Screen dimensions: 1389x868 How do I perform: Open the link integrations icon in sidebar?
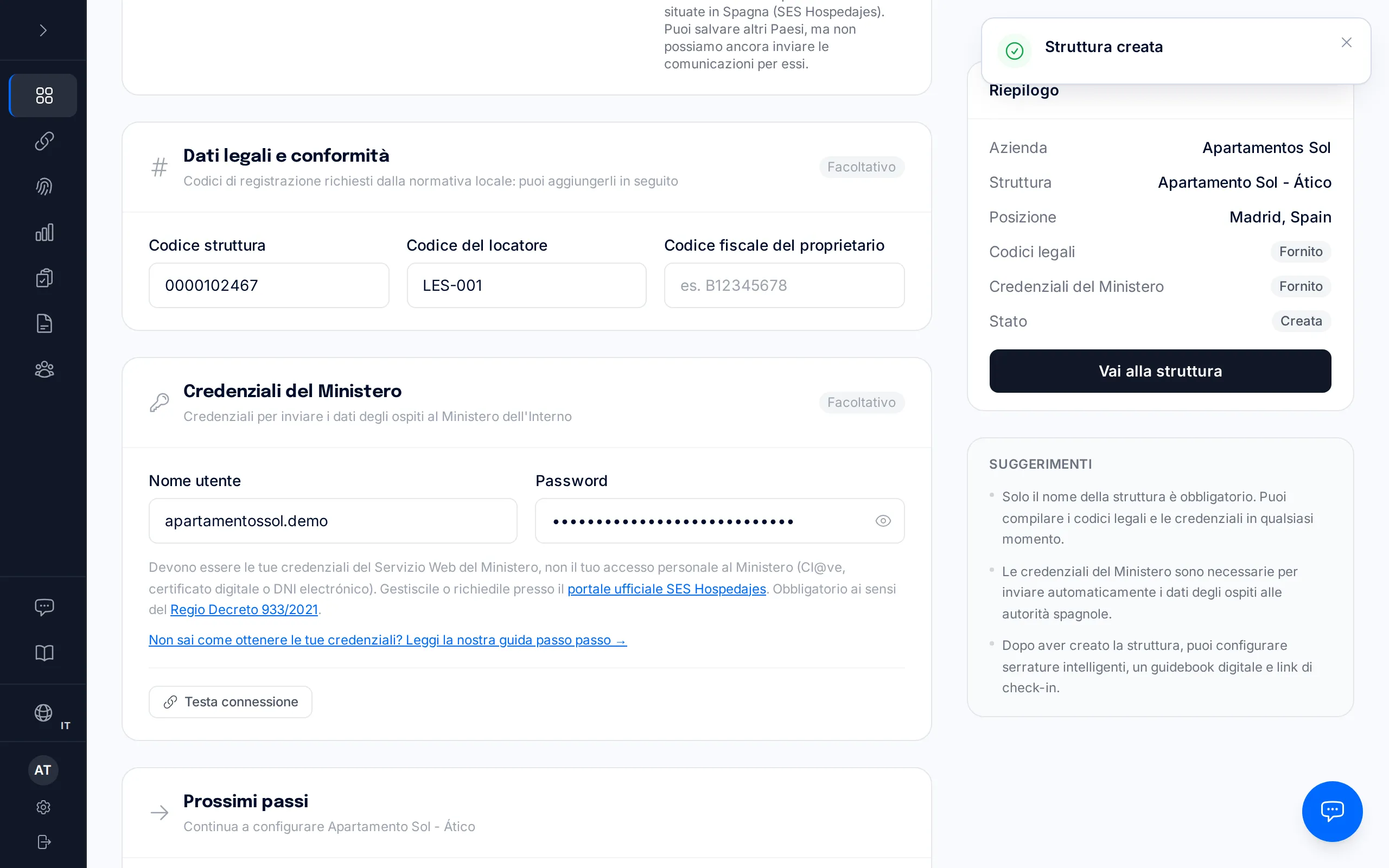coord(43,141)
